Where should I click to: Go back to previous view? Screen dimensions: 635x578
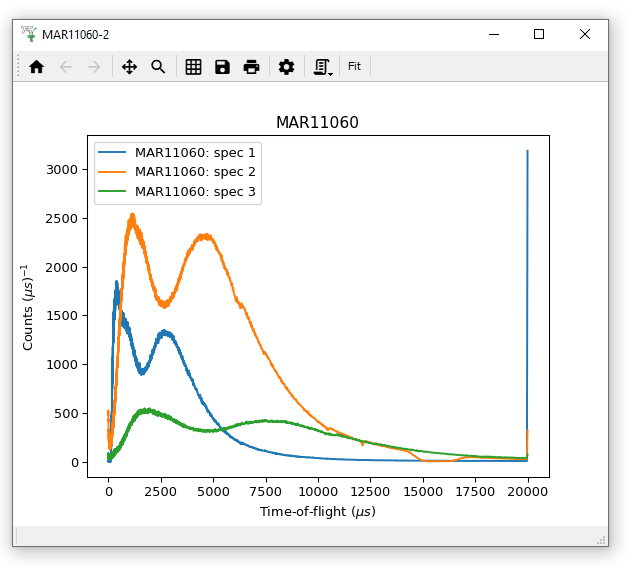[x=66, y=67]
